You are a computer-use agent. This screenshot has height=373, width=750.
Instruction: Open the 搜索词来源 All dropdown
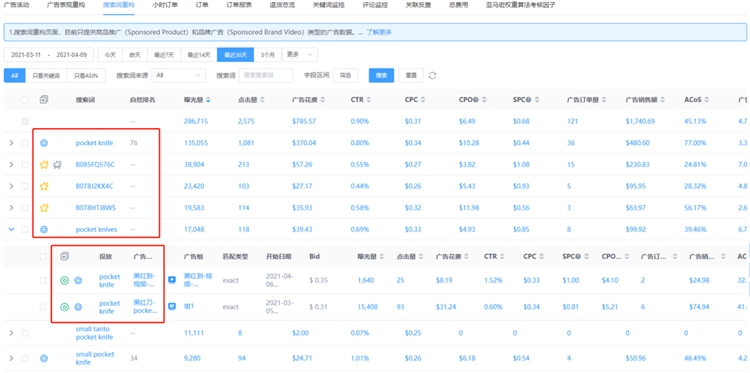pyautogui.click(x=178, y=76)
